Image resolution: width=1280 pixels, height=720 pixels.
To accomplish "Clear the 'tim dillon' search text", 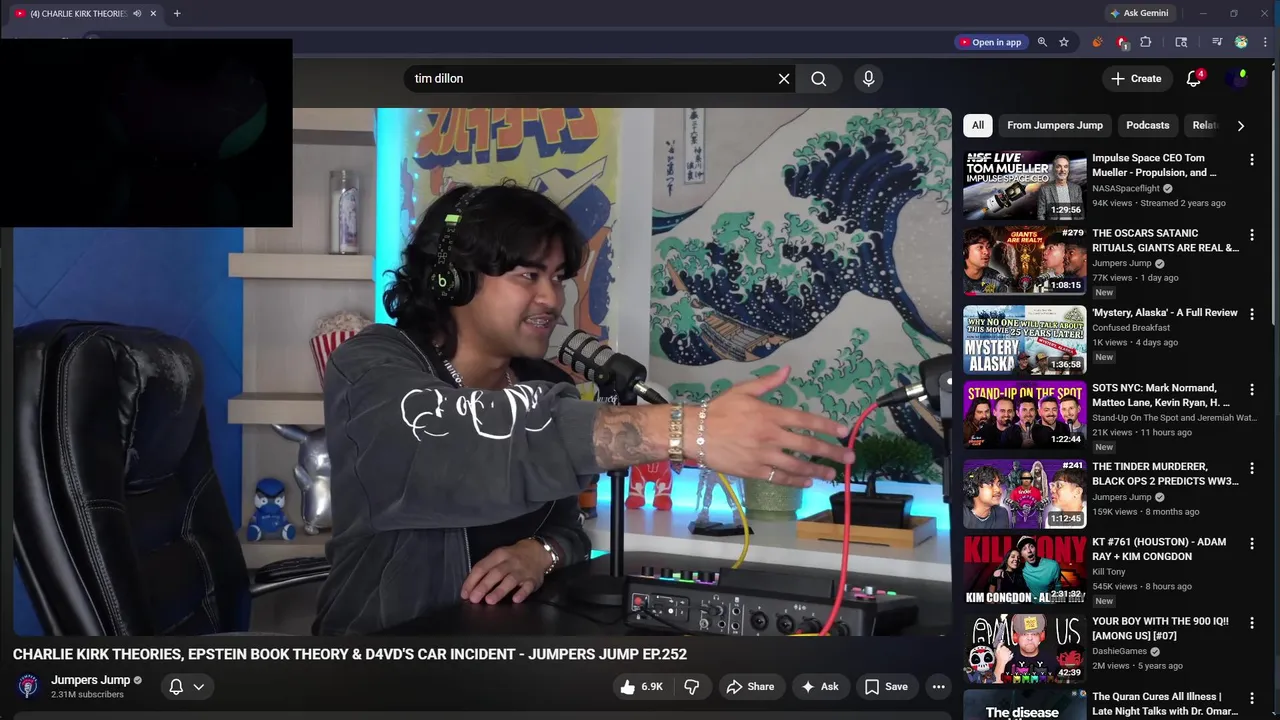I will pyautogui.click(x=784, y=78).
